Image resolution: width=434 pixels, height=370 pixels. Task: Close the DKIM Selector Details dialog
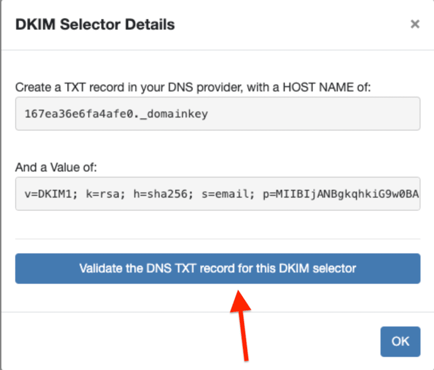pyautogui.click(x=415, y=24)
